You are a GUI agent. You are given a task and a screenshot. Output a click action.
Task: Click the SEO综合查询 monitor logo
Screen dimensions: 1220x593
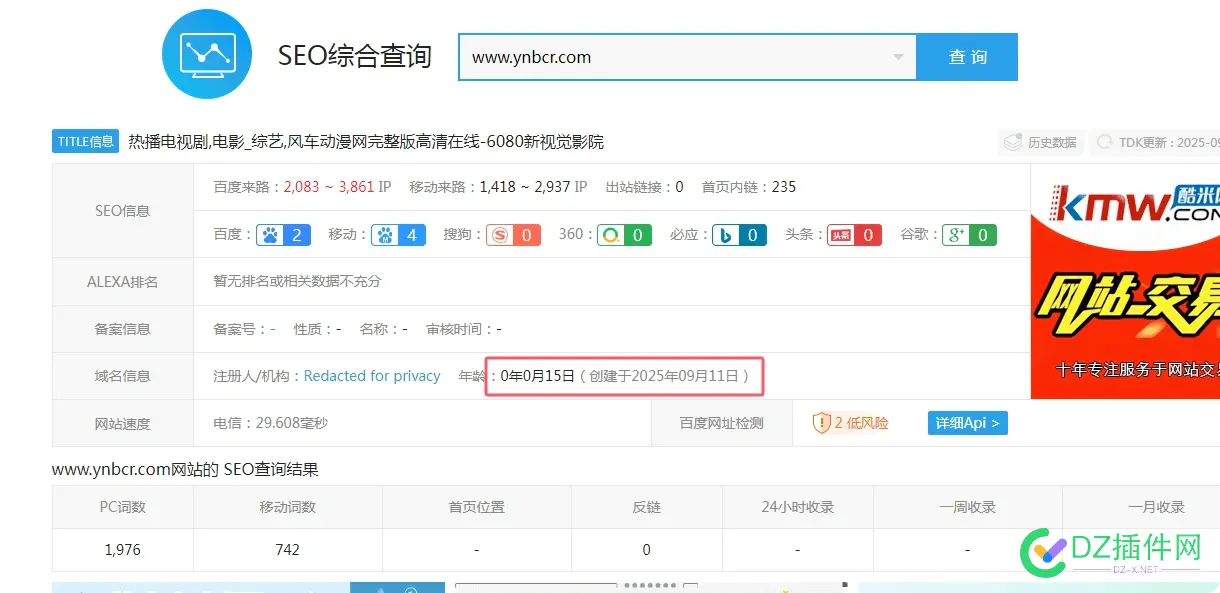click(206, 53)
